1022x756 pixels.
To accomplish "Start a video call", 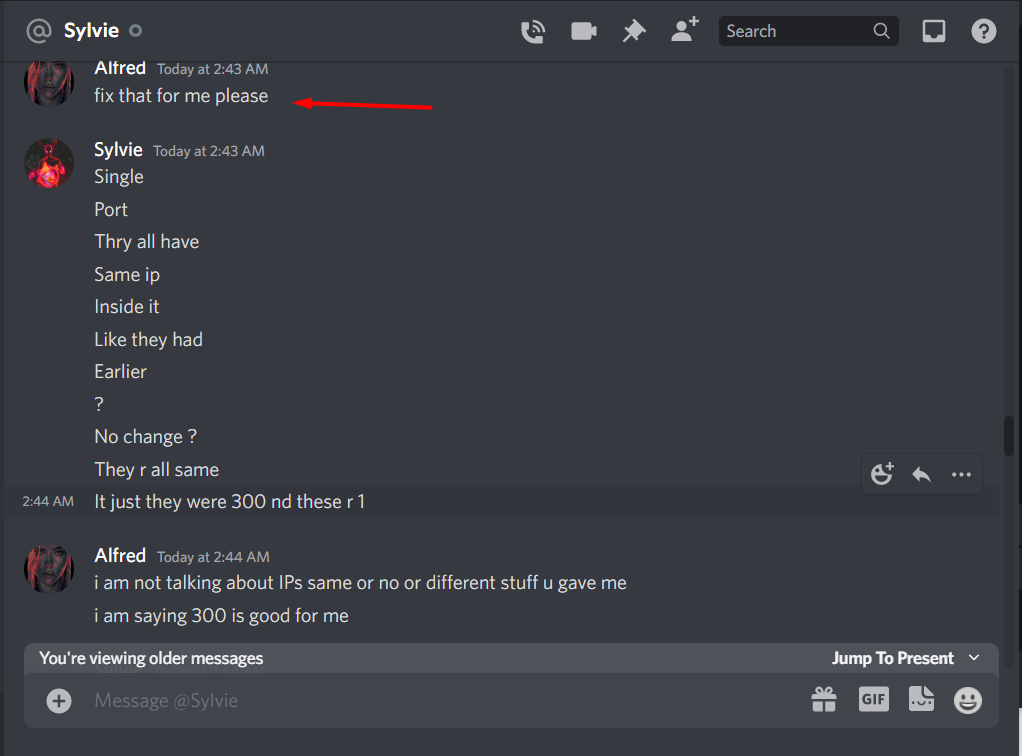I will (583, 31).
